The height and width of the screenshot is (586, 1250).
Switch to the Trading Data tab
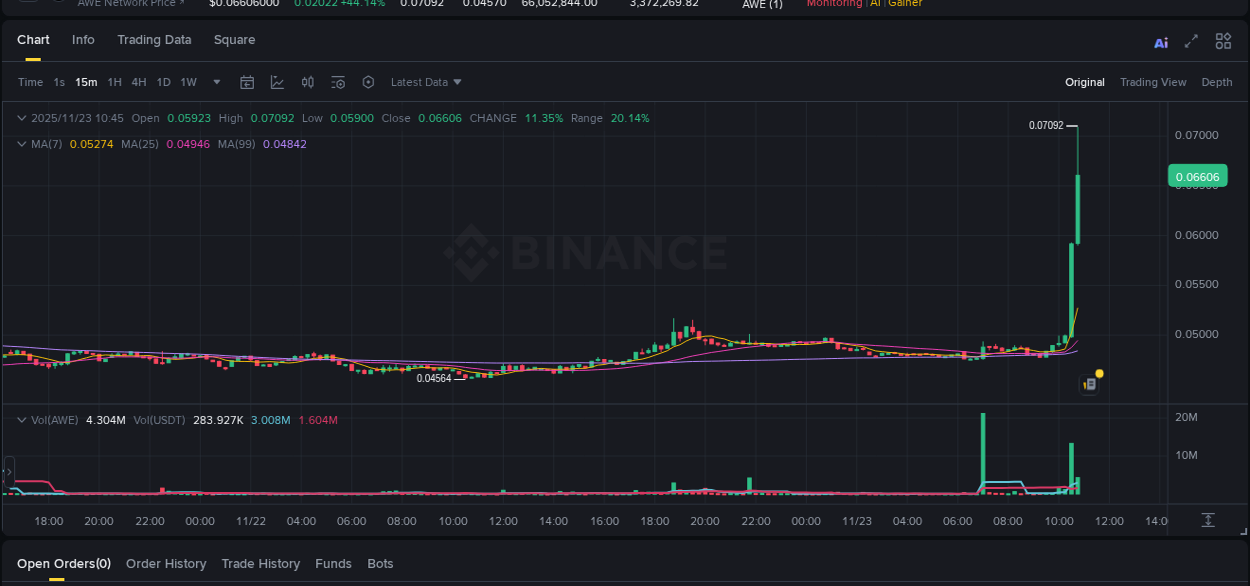pos(154,40)
